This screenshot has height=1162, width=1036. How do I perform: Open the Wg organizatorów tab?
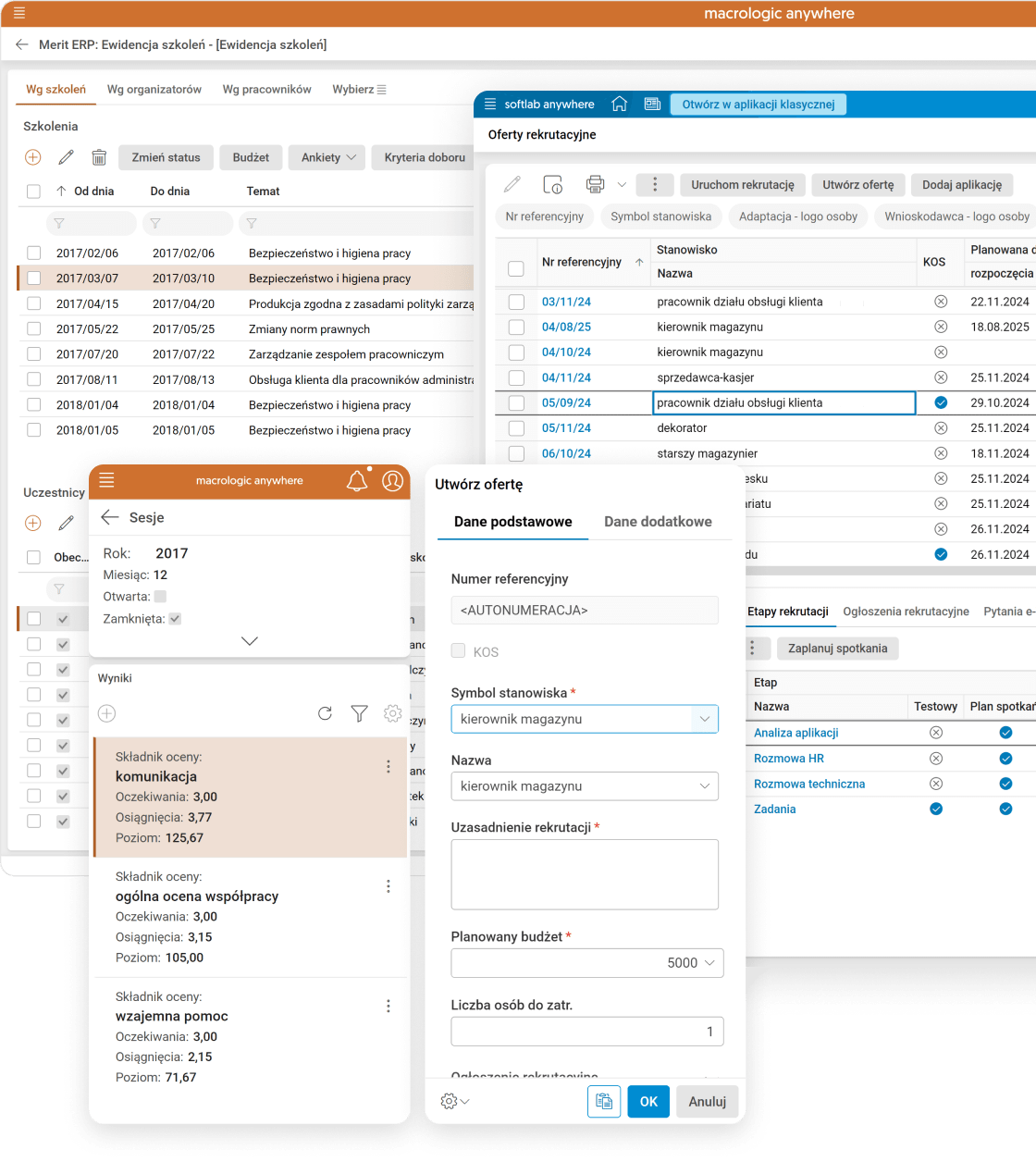pyautogui.click(x=154, y=90)
